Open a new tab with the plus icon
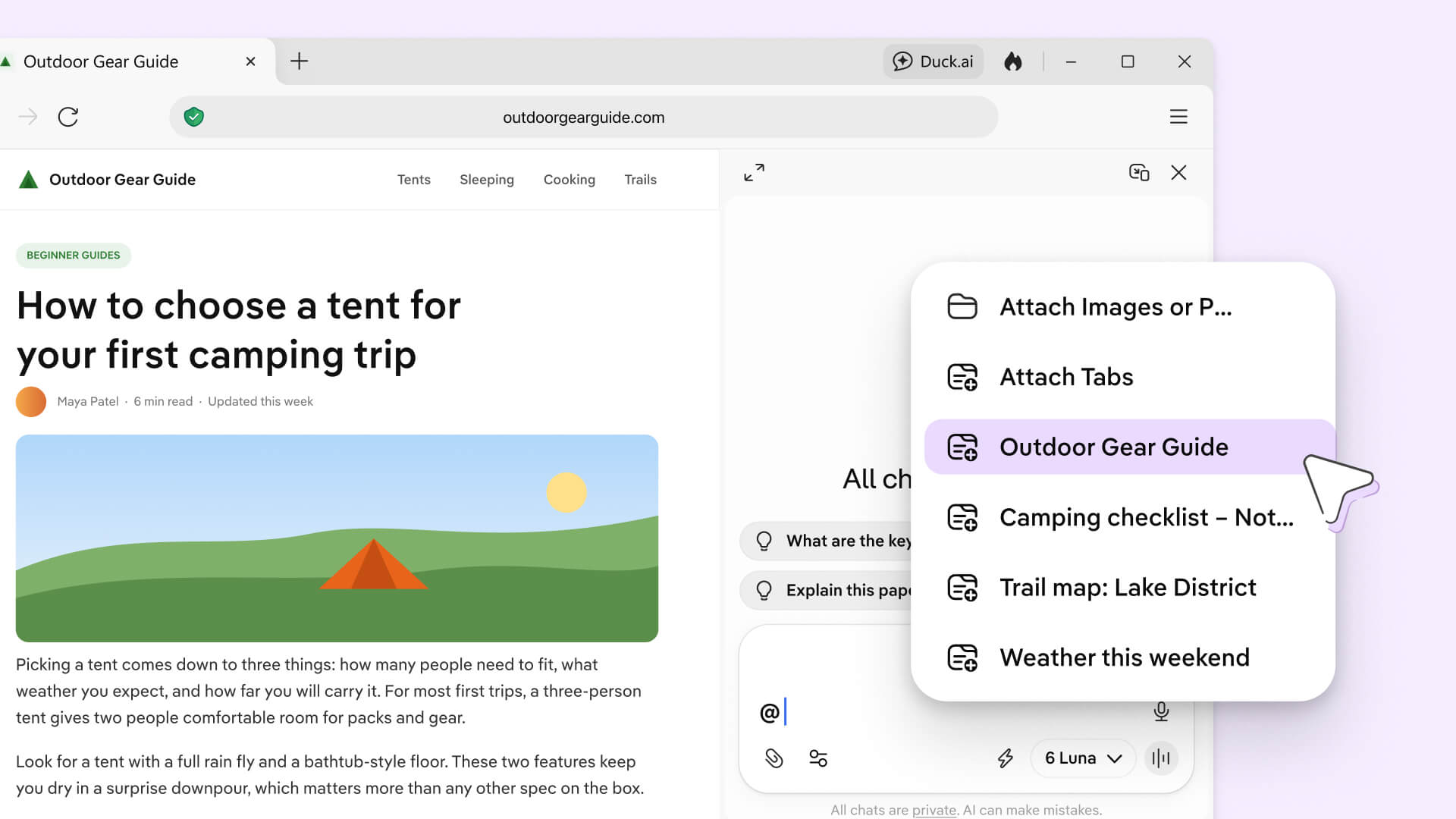Viewport: 1456px width, 819px height. point(300,61)
